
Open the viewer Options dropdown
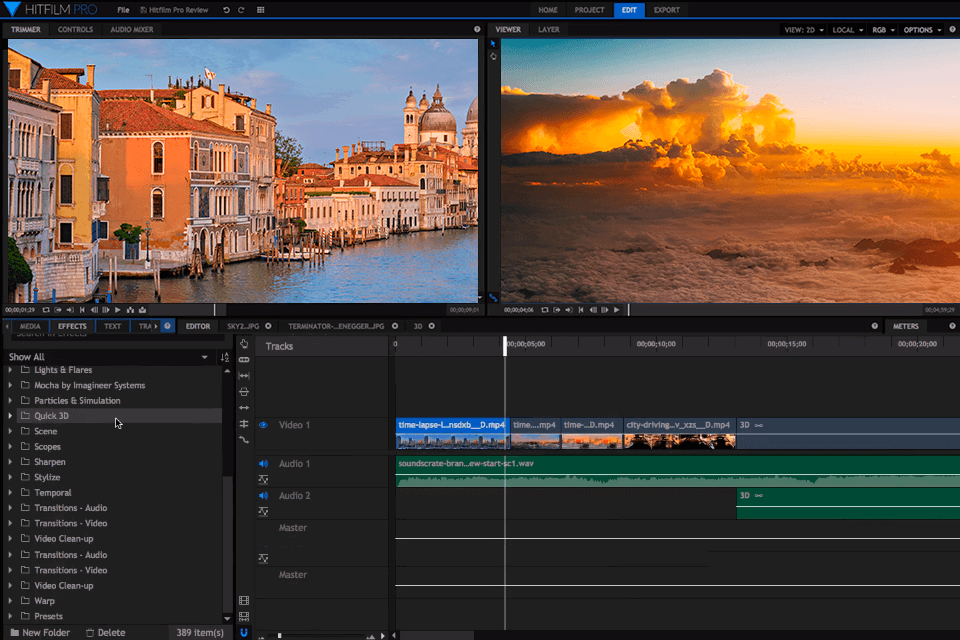point(922,30)
